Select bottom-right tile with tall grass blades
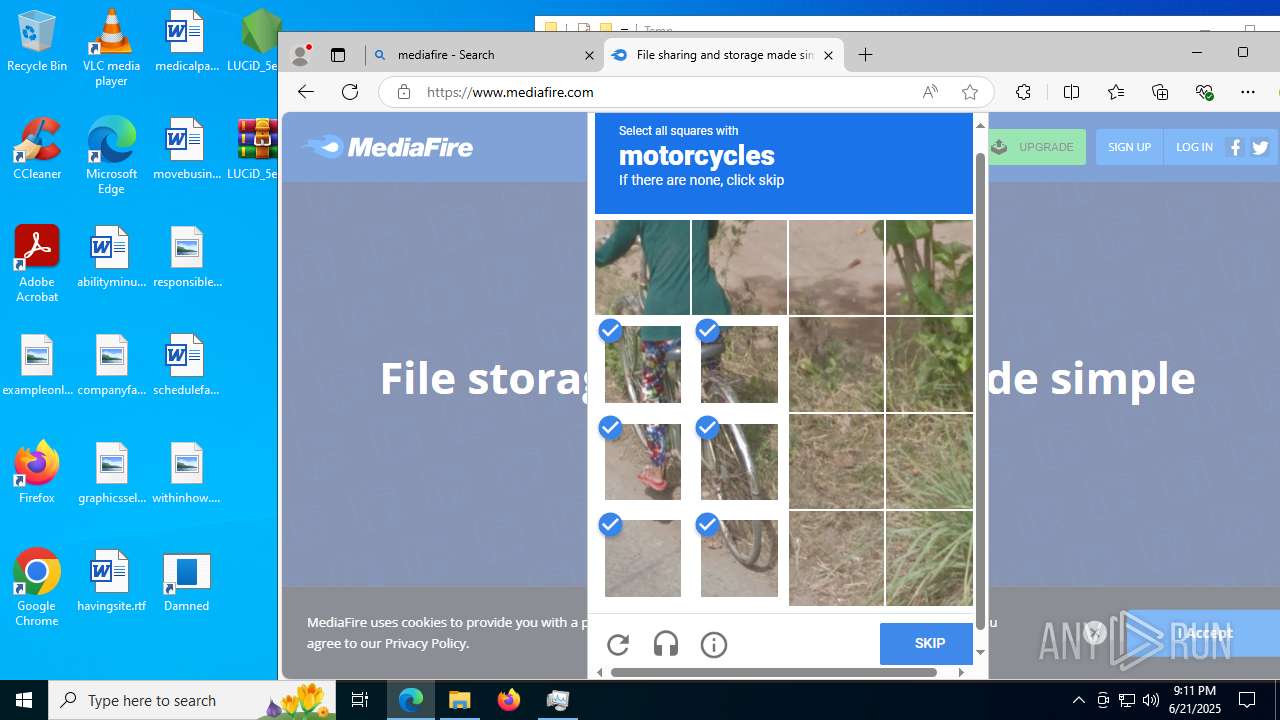The height and width of the screenshot is (720, 1280). 929,558
